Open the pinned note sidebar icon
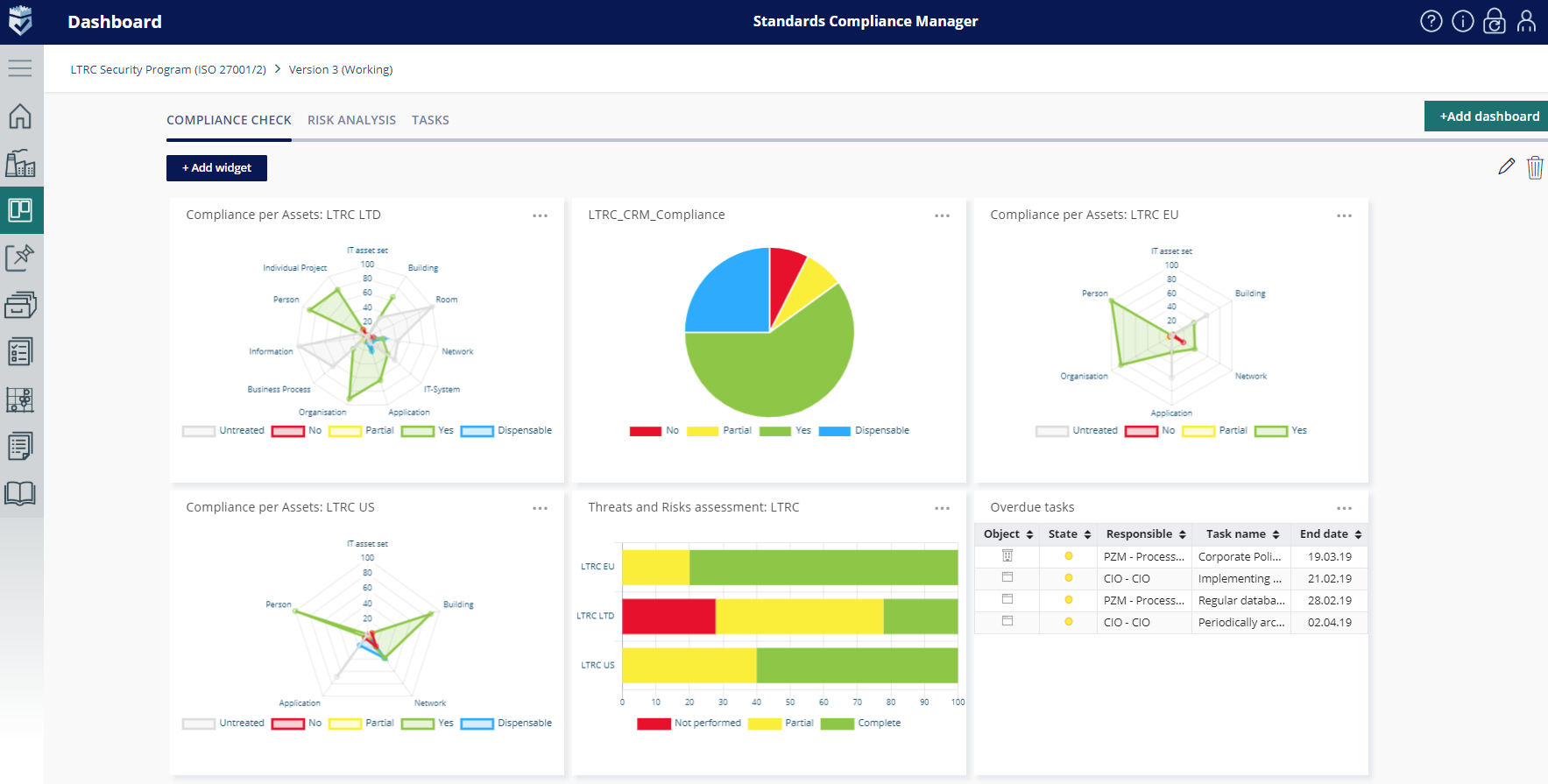 tap(20, 258)
